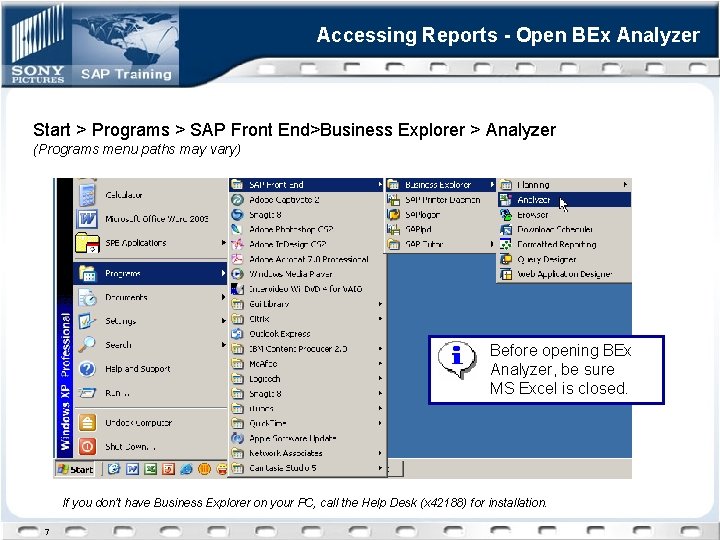Viewport: 720px width, 540px height.
Task: Launch SnagIt 8 application below Adobe Captivate
Action: (x=307, y=214)
